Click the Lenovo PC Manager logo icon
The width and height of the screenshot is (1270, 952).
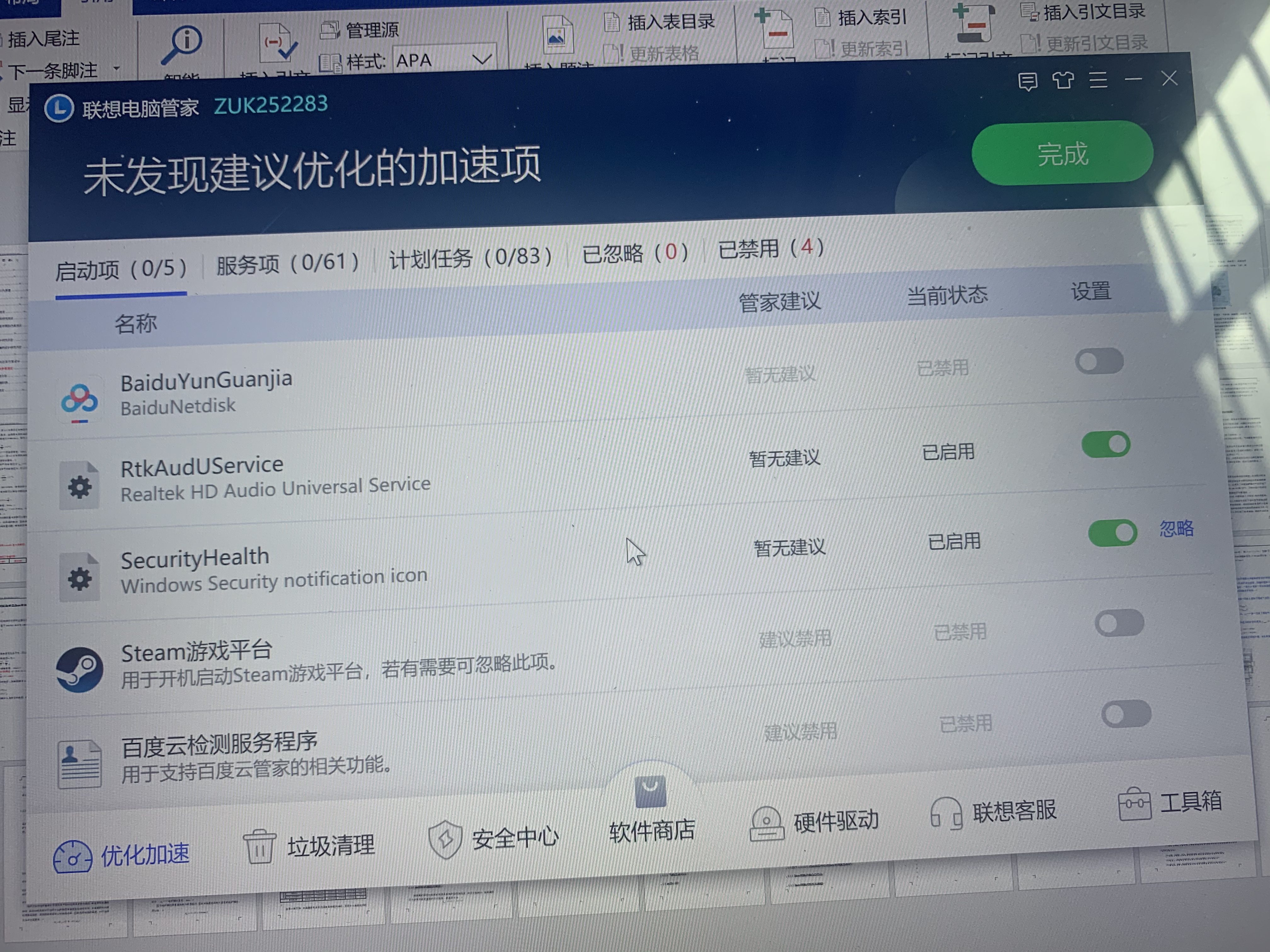click(59, 109)
